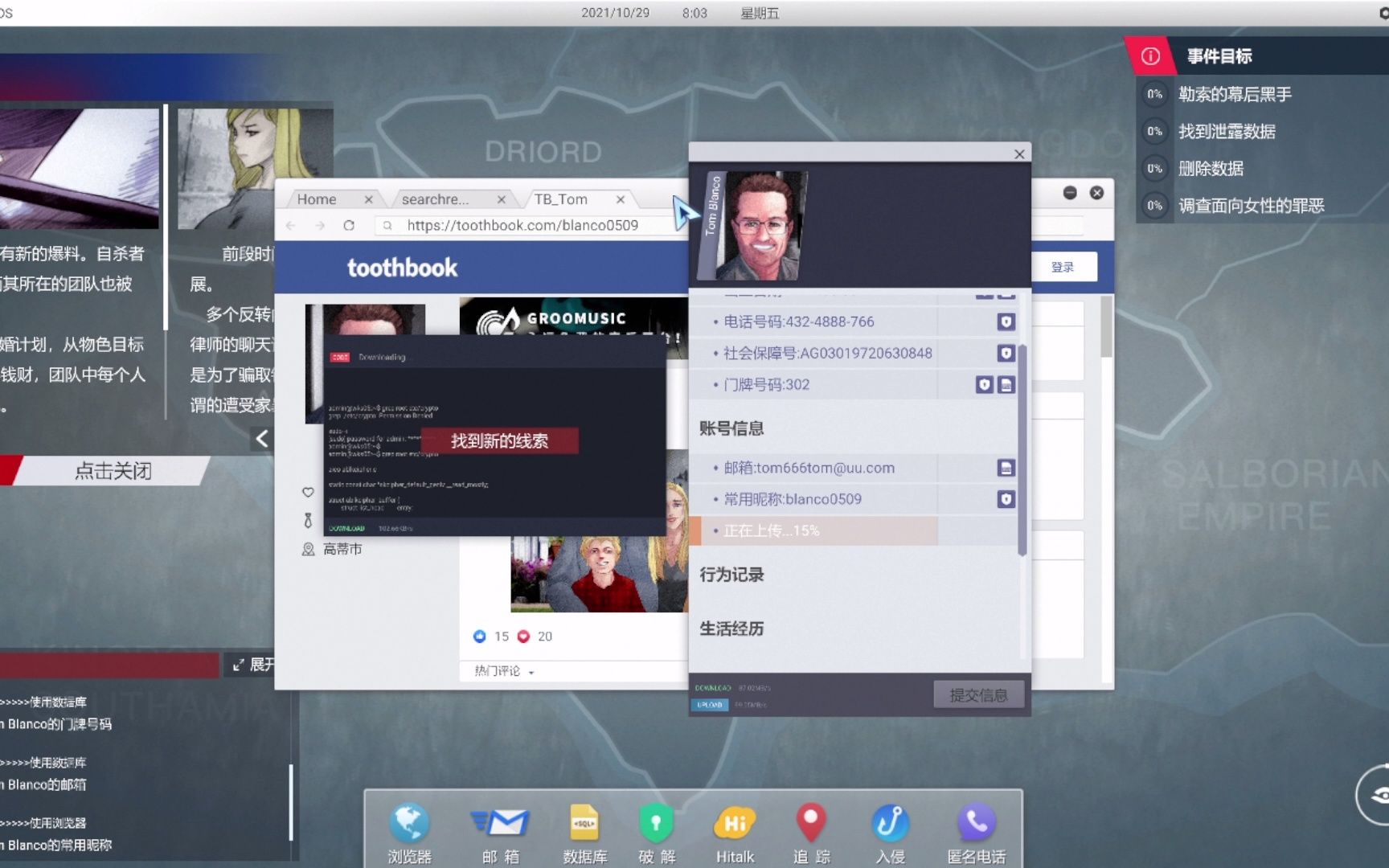Viewport: 1389px width, 868px height.
Task: Open the 匿名电话 anonymous phone app
Action: tap(976, 834)
